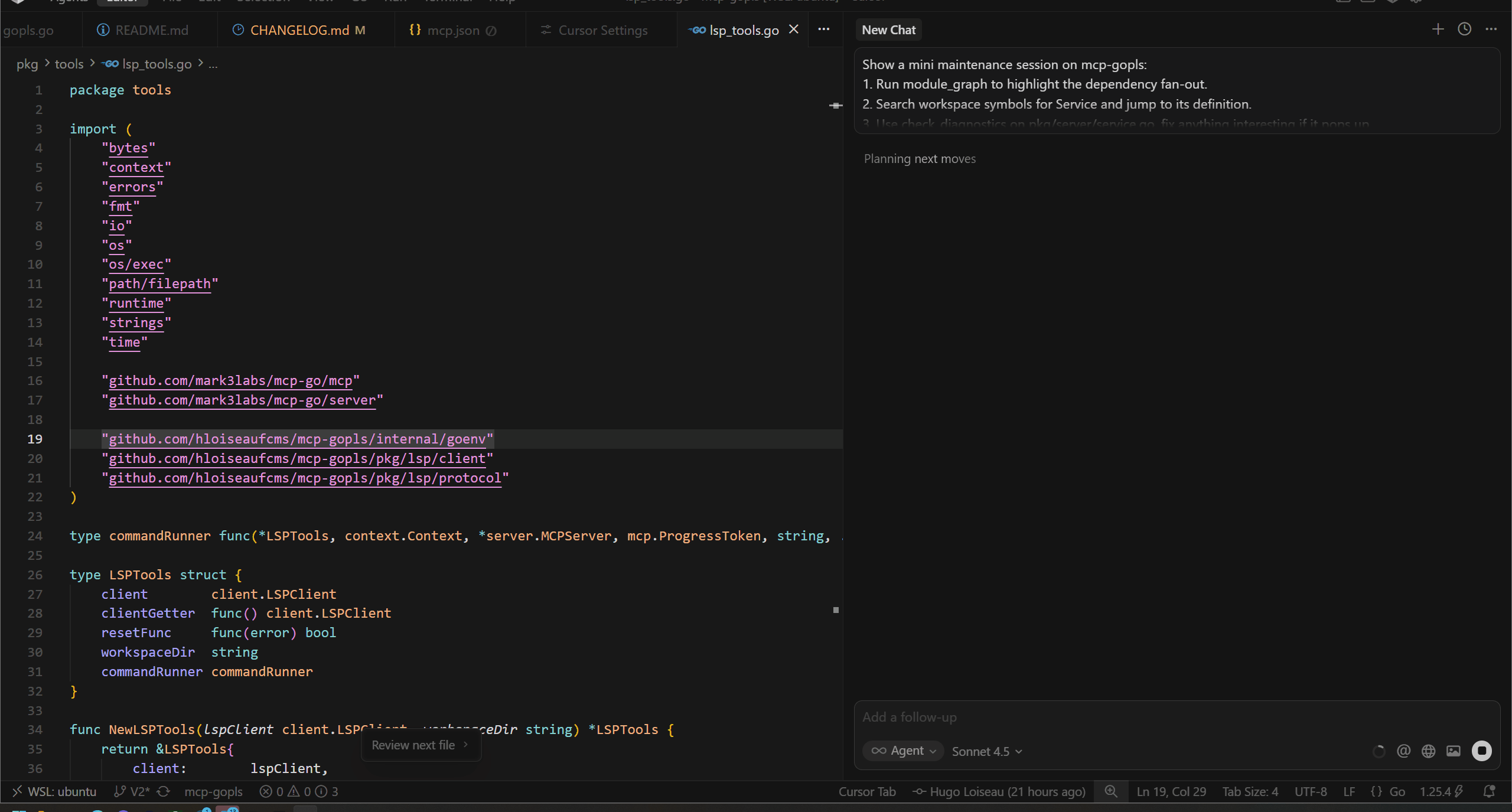Screen dimensions: 1512x812
Task: Open notifications bell in status bar
Action: click(1489, 791)
